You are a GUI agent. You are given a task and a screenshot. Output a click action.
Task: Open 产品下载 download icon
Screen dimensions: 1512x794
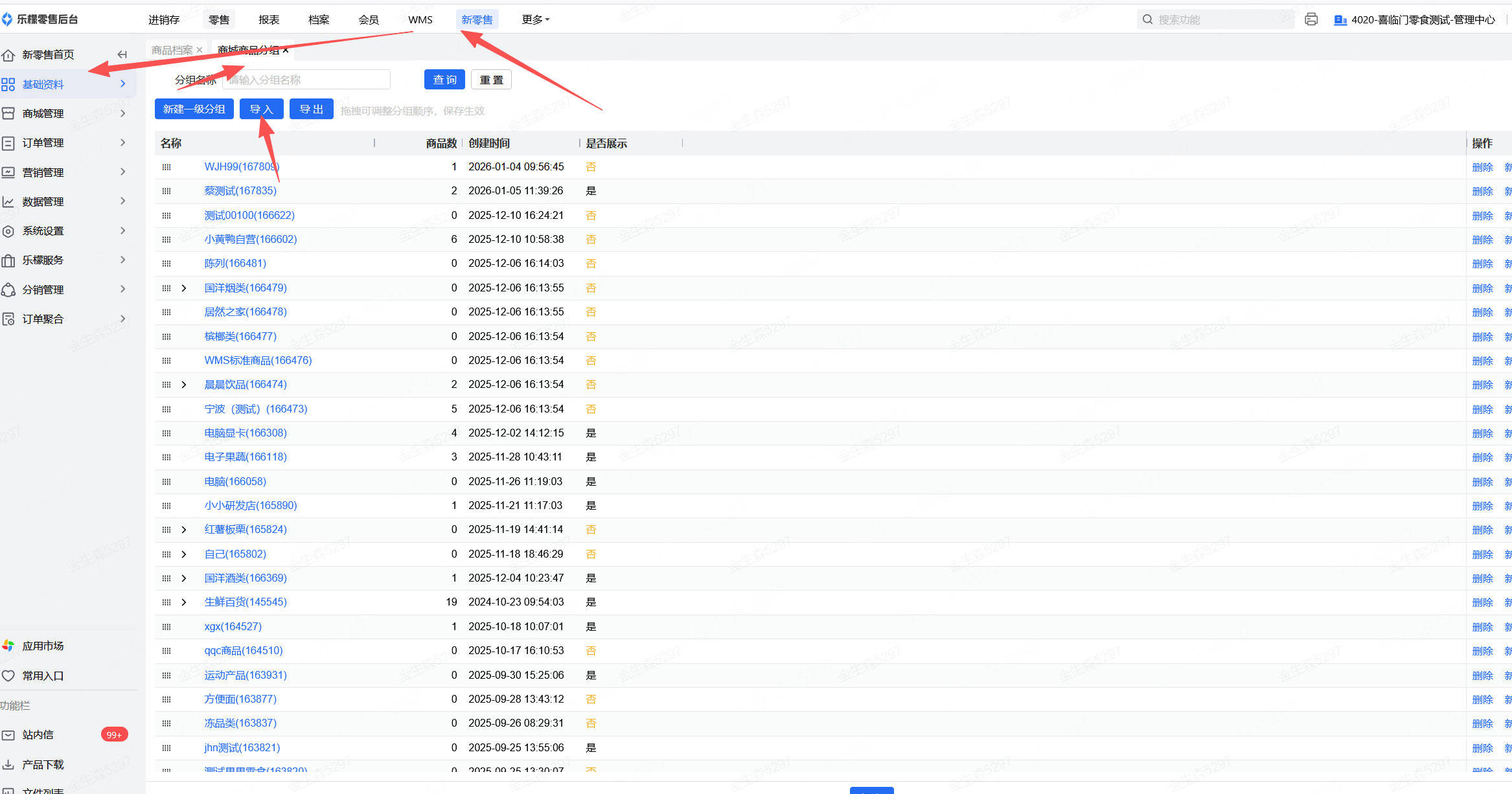click(x=8, y=764)
